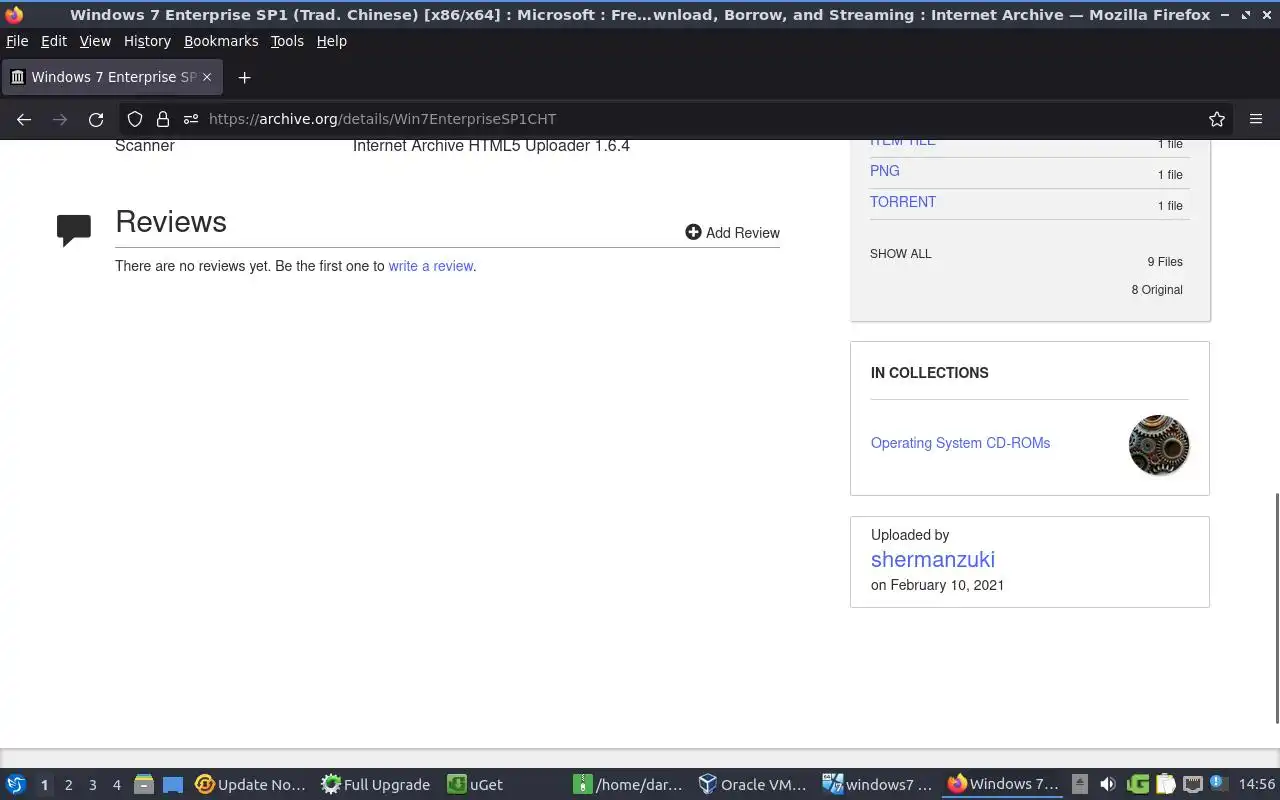Image resolution: width=1280 pixels, height=800 pixels.
Task: Click the Add Review link
Action: click(x=733, y=232)
